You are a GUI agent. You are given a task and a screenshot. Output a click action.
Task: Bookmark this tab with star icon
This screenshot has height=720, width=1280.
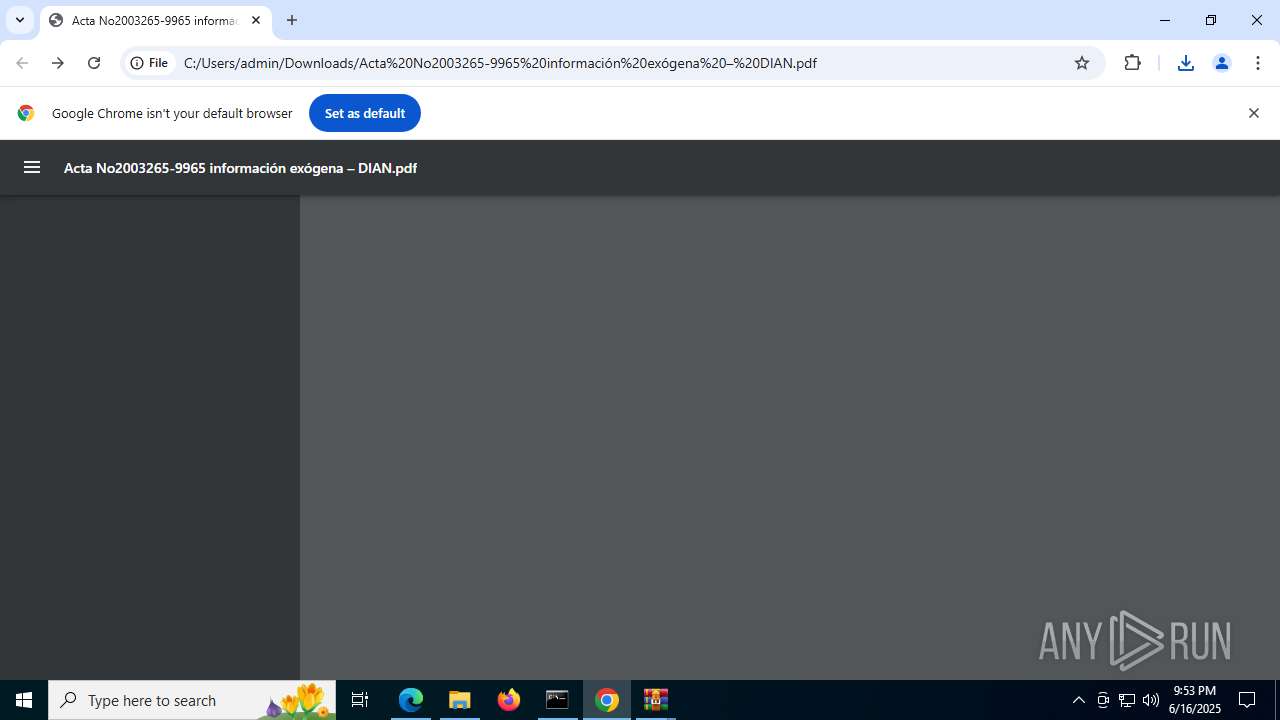[1082, 63]
